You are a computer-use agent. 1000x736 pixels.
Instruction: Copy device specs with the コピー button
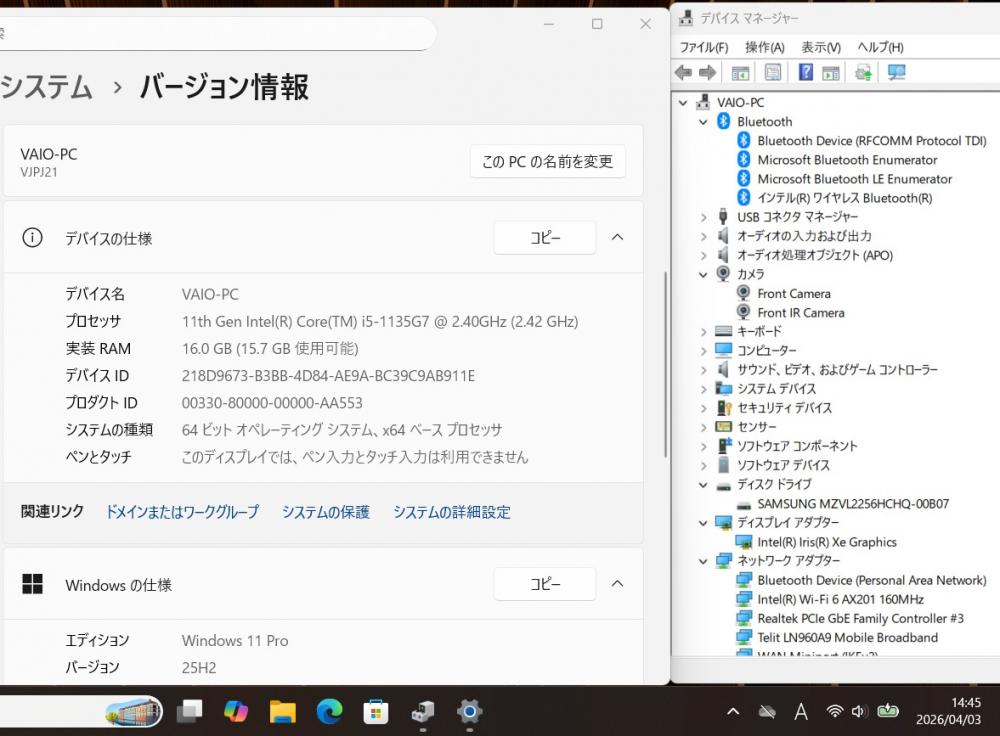pos(544,238)
